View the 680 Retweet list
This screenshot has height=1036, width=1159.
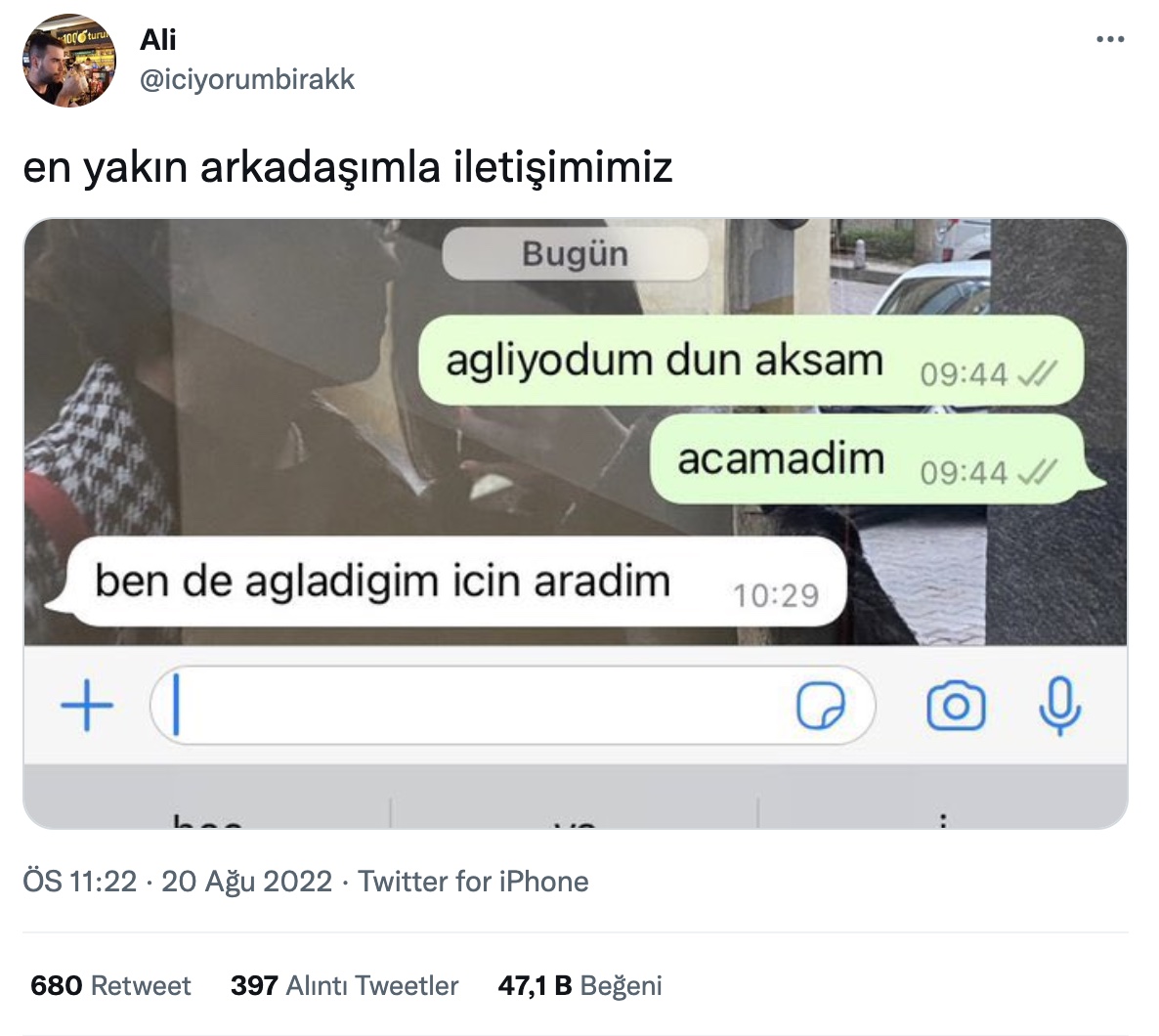coord(110,986)
